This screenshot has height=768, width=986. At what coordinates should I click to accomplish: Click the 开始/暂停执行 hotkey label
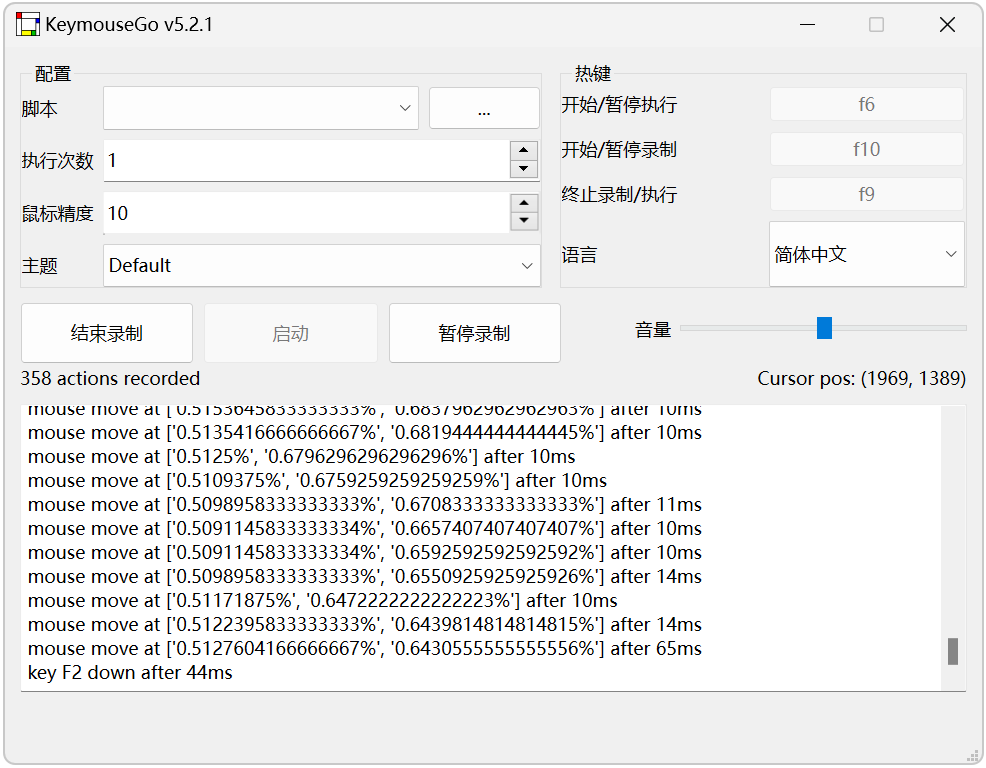[x=619, y=104]
